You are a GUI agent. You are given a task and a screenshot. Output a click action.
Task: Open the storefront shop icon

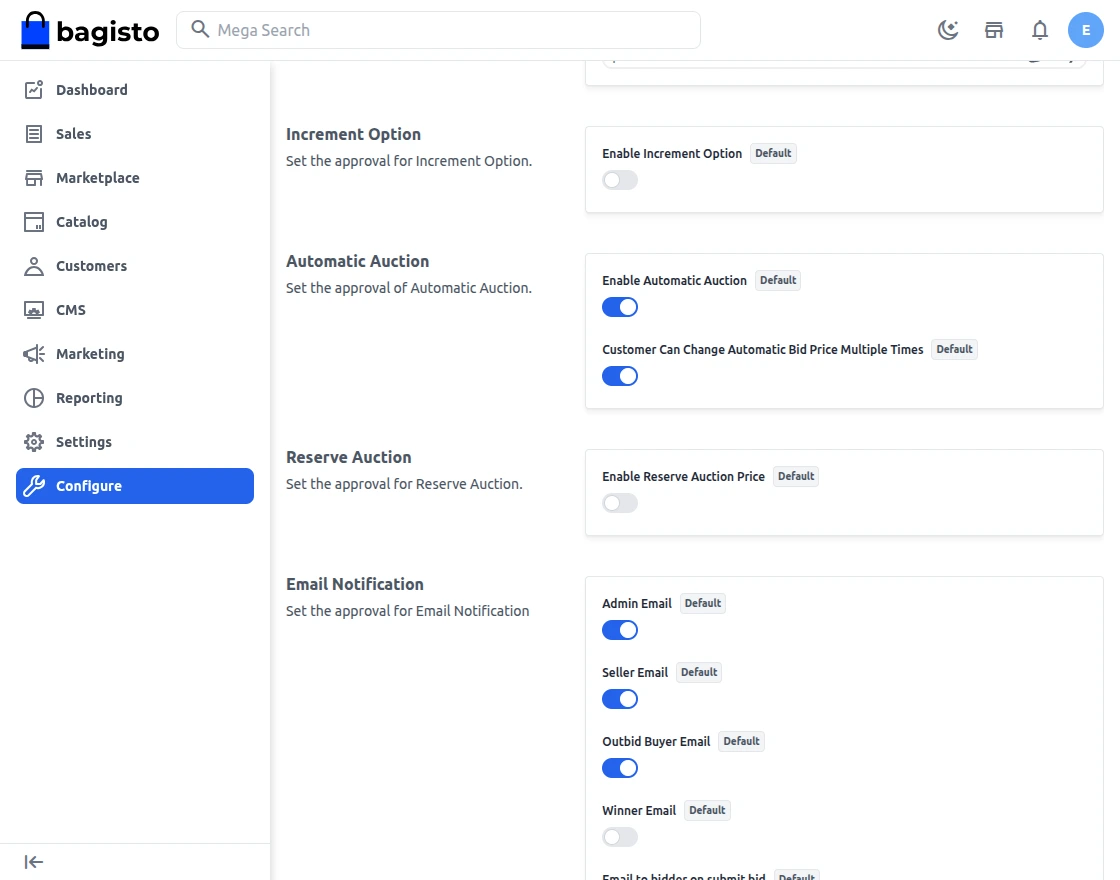tap(994, 30)
